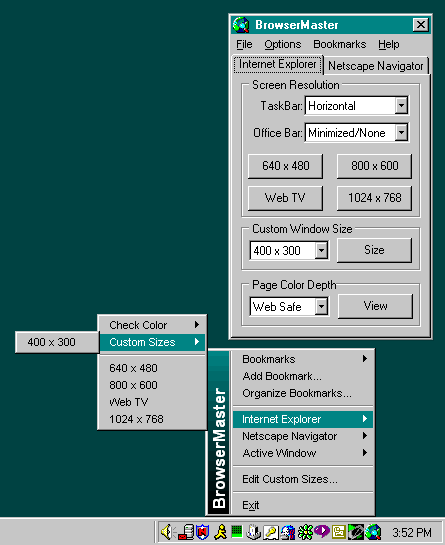Click the purple speech bubble tray icon

pyautogui.click(x=322, y=531)
